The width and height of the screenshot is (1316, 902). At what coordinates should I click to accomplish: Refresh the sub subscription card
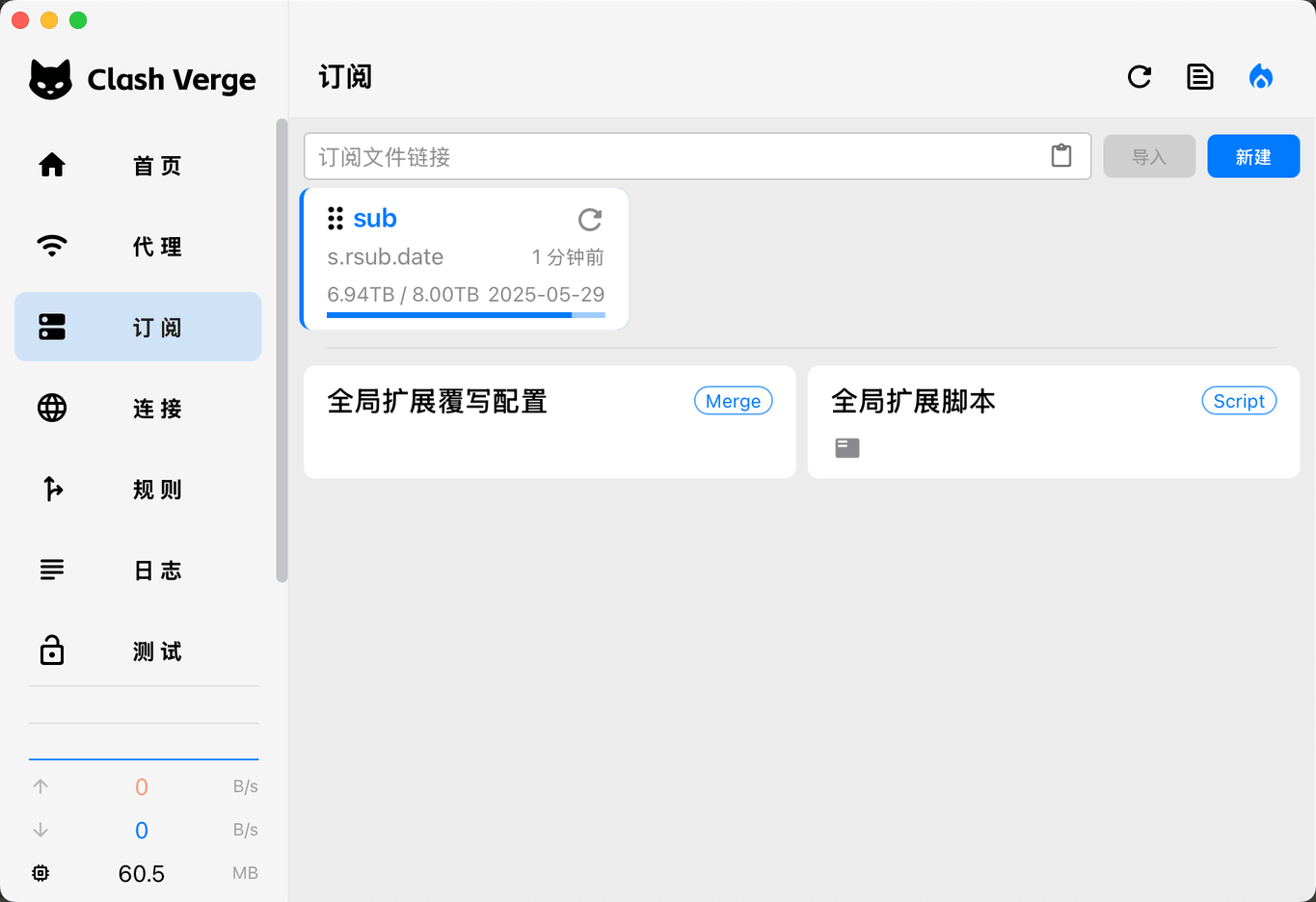click(x=590, y=220)
